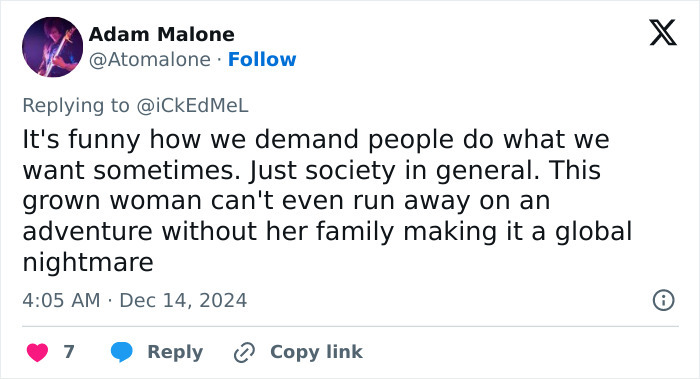Click the like count number 7
The height and width of the screenshot is (379, 700).
tap(69, 352)
